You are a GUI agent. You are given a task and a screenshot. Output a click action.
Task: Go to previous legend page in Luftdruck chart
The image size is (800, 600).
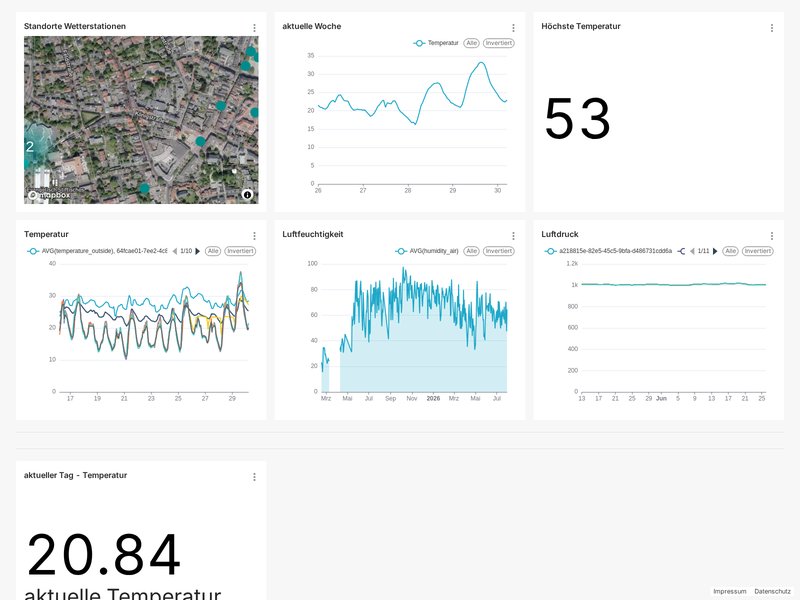692,251
